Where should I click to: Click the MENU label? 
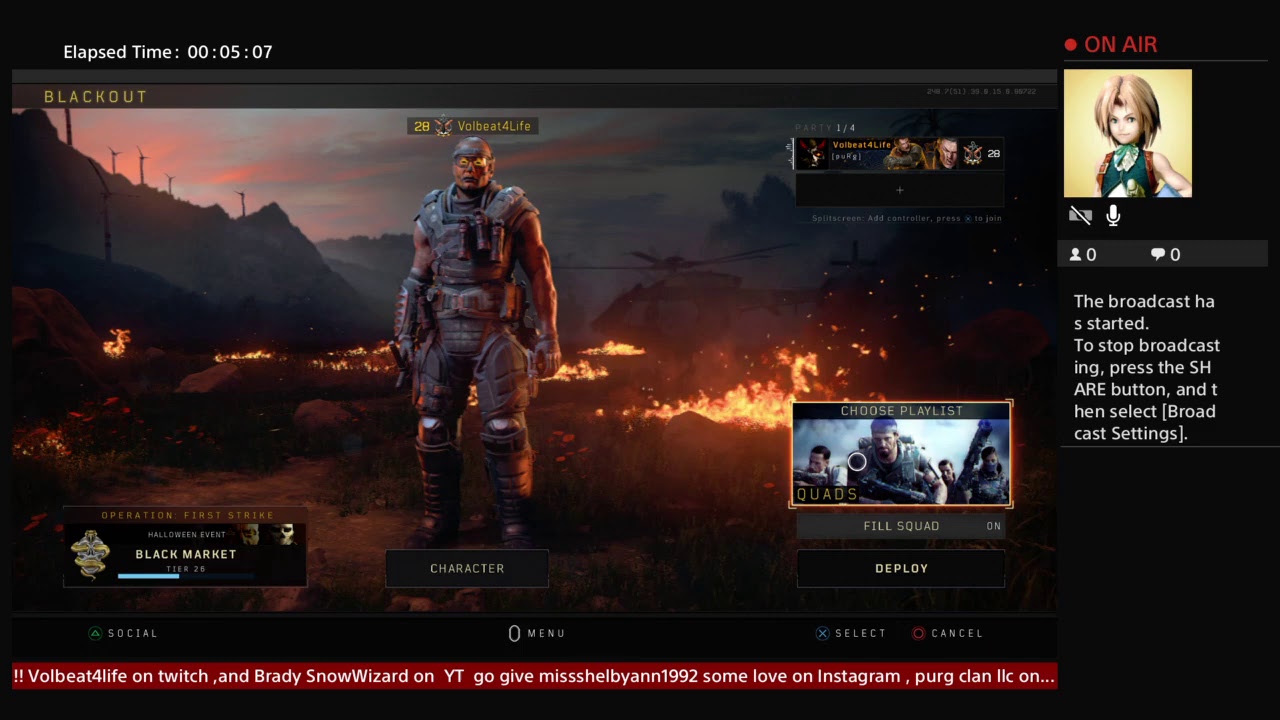click(x=547, y=633)
